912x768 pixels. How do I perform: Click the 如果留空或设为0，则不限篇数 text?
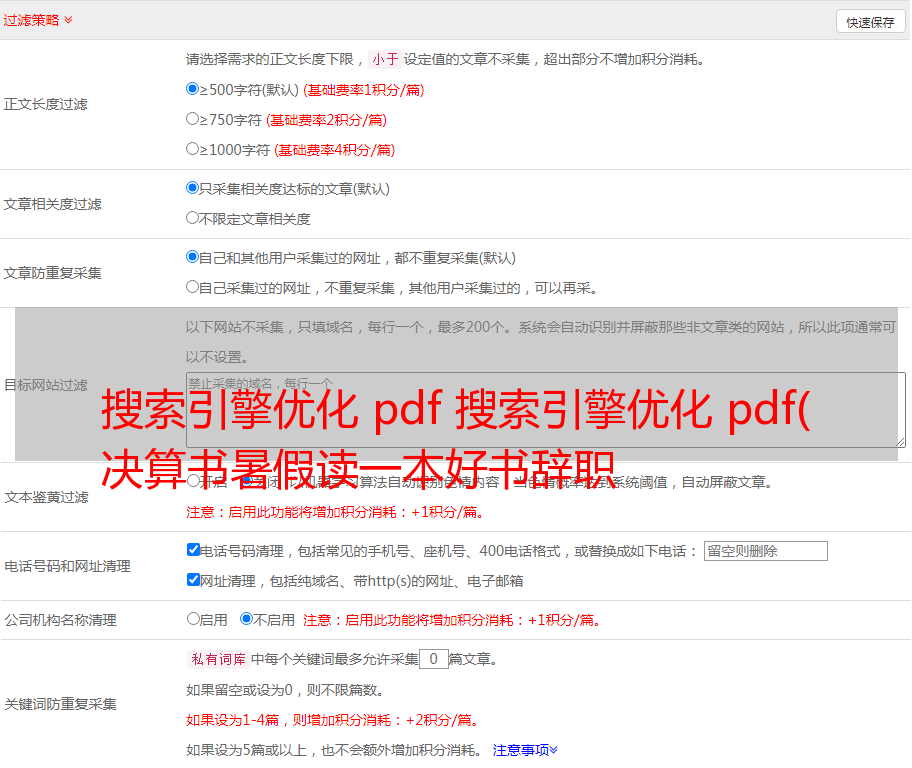click(285, 690)
